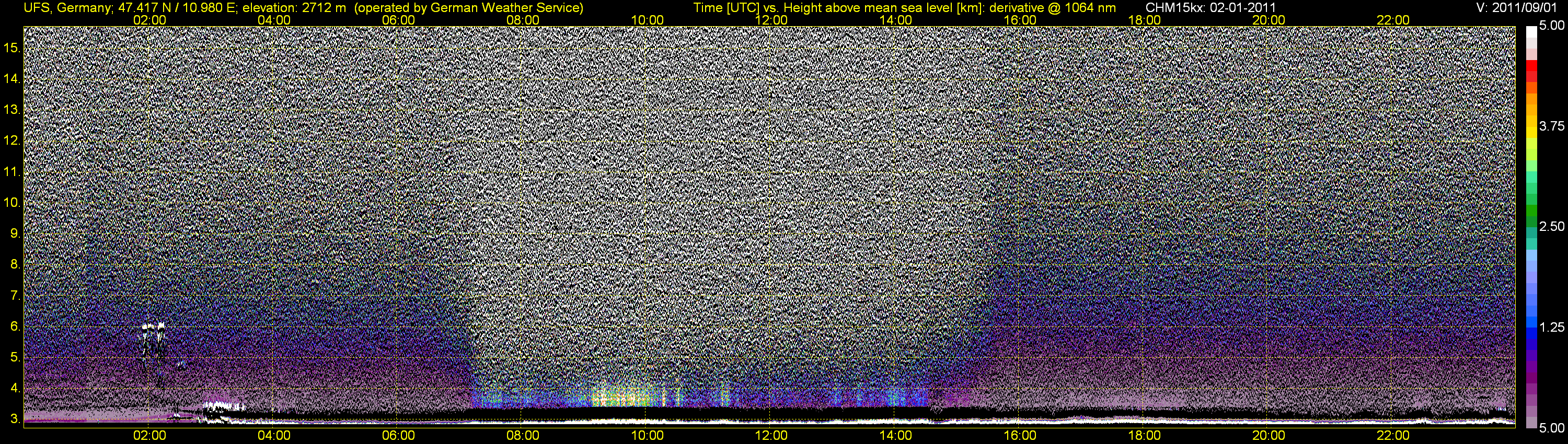Click the '18:00' label on the top time axis
The image size is (1568, 444).
point(1144,20)
